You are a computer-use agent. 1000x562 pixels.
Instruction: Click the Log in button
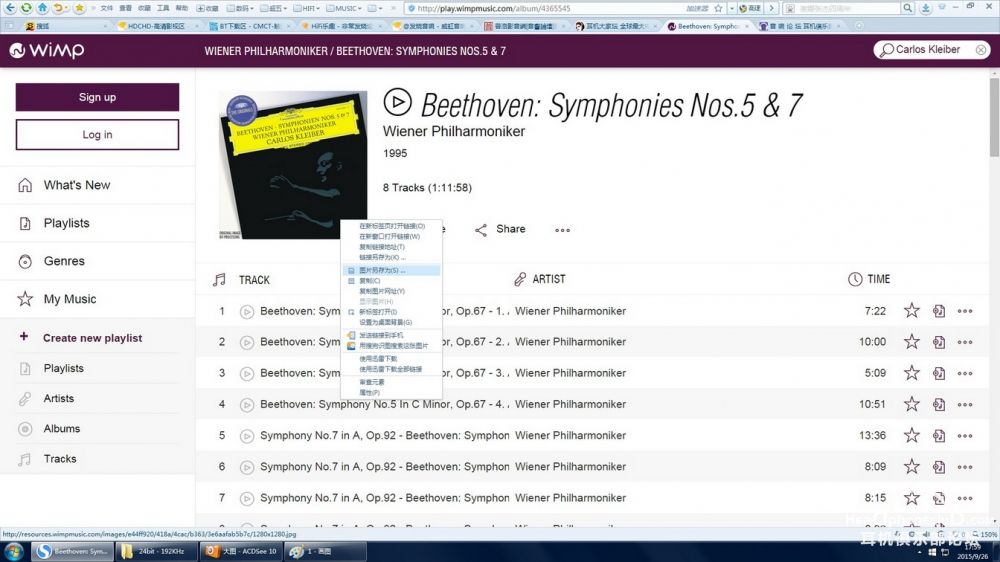97,135
